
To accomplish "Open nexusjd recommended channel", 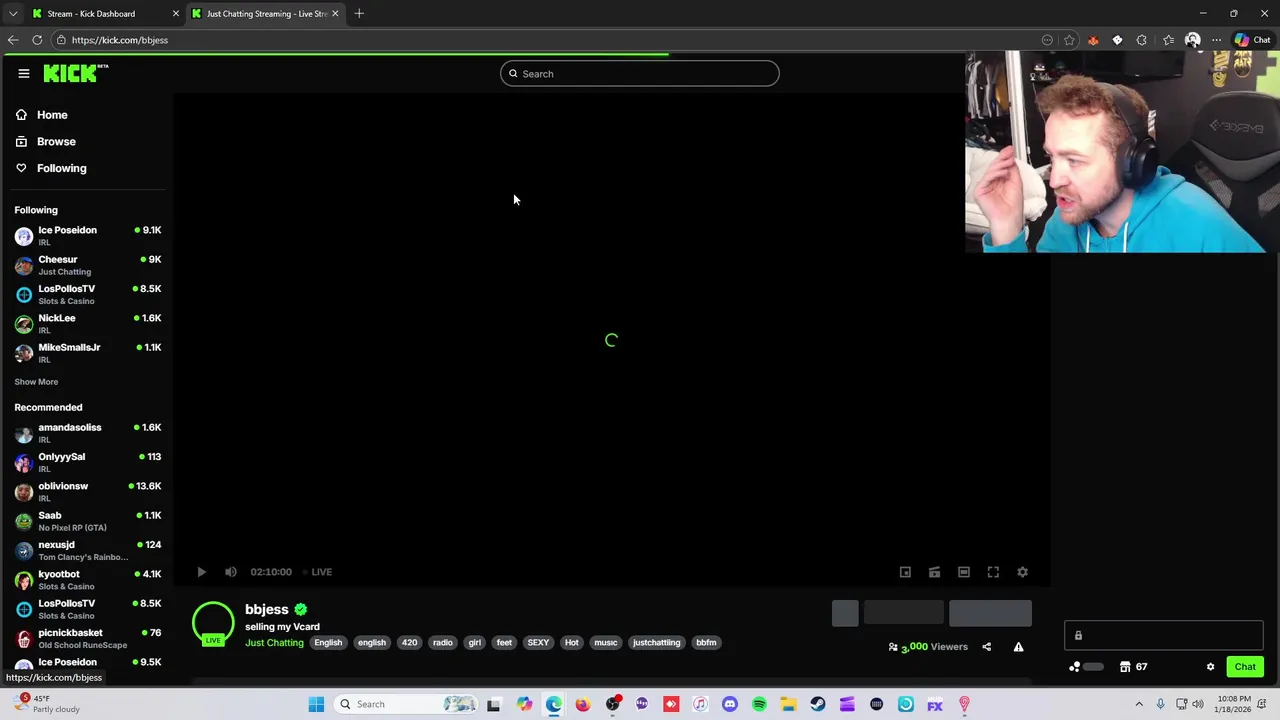I will (x=88, y=550).
